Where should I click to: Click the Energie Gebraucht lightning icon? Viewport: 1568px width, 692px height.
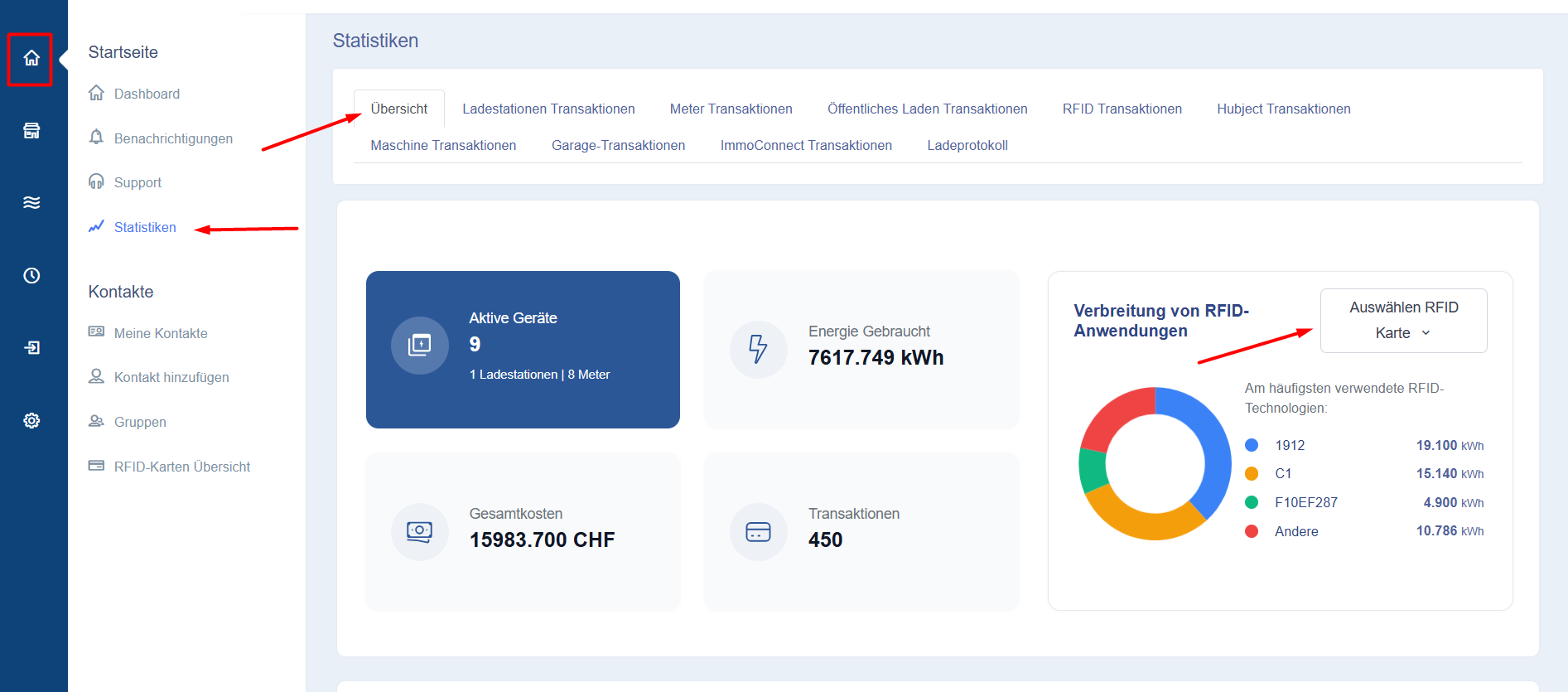point(758,349)
